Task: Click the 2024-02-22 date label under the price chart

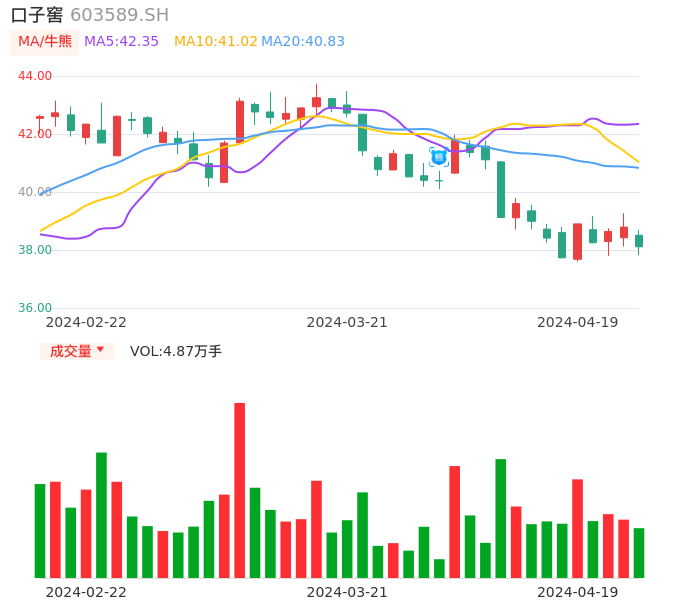Action: tap(86, 322)
